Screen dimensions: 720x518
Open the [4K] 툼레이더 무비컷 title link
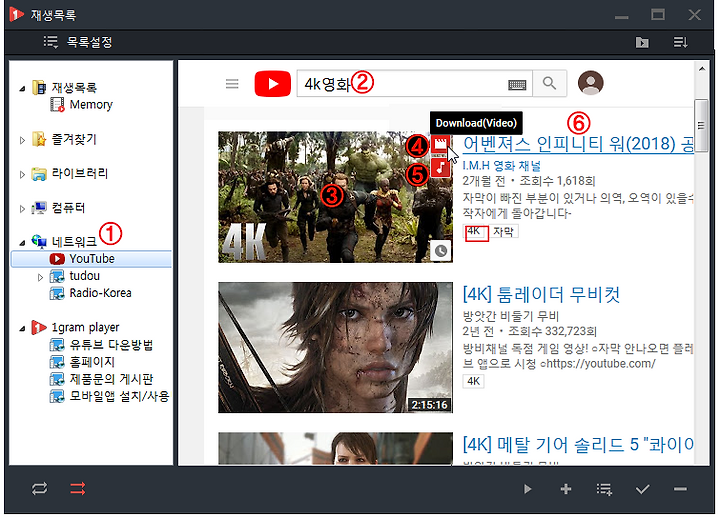(542, 294)
